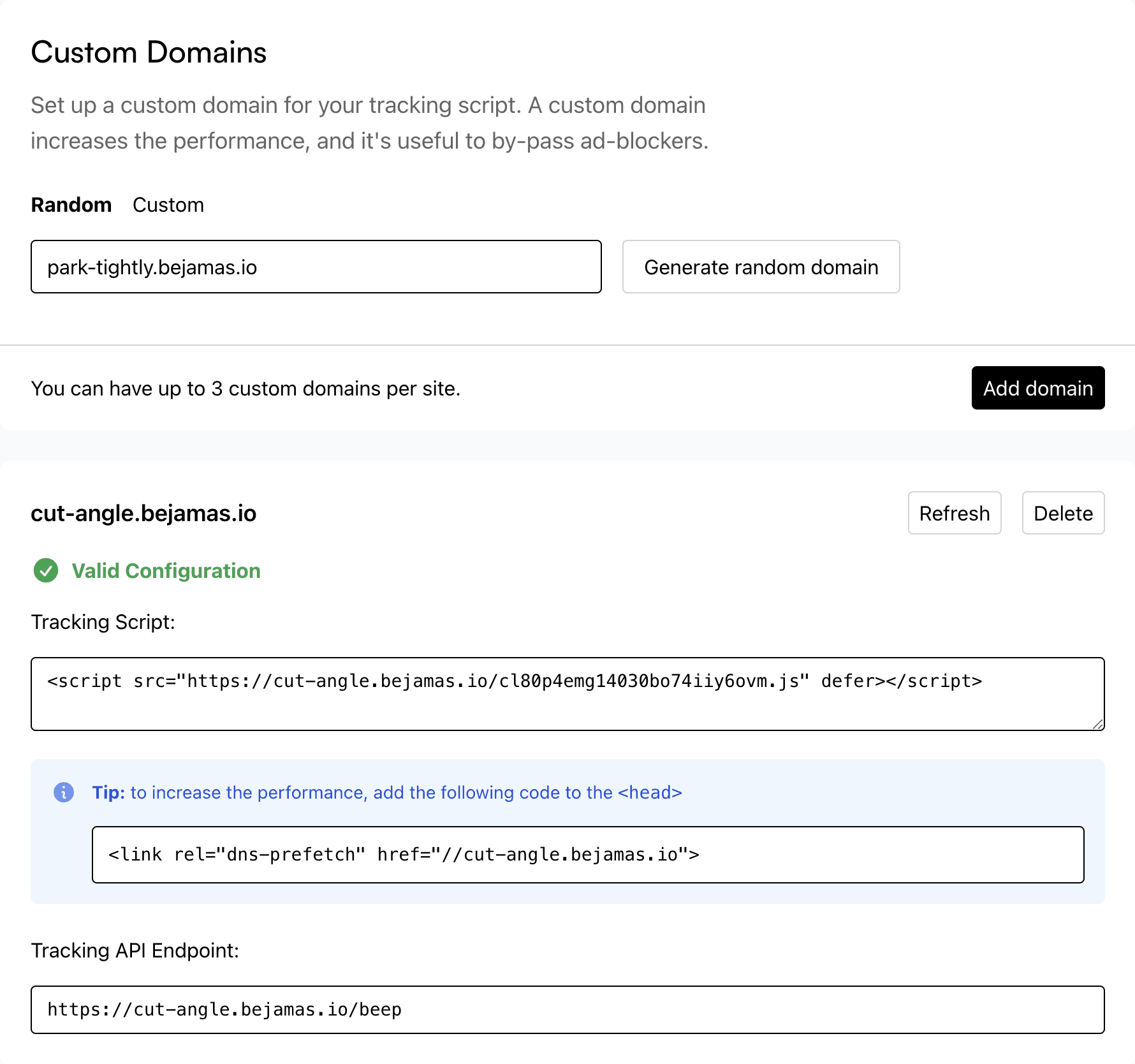Screen dimensions: 1135x1064
Task: Switch to the Custom tab
Action: point(168,205)
